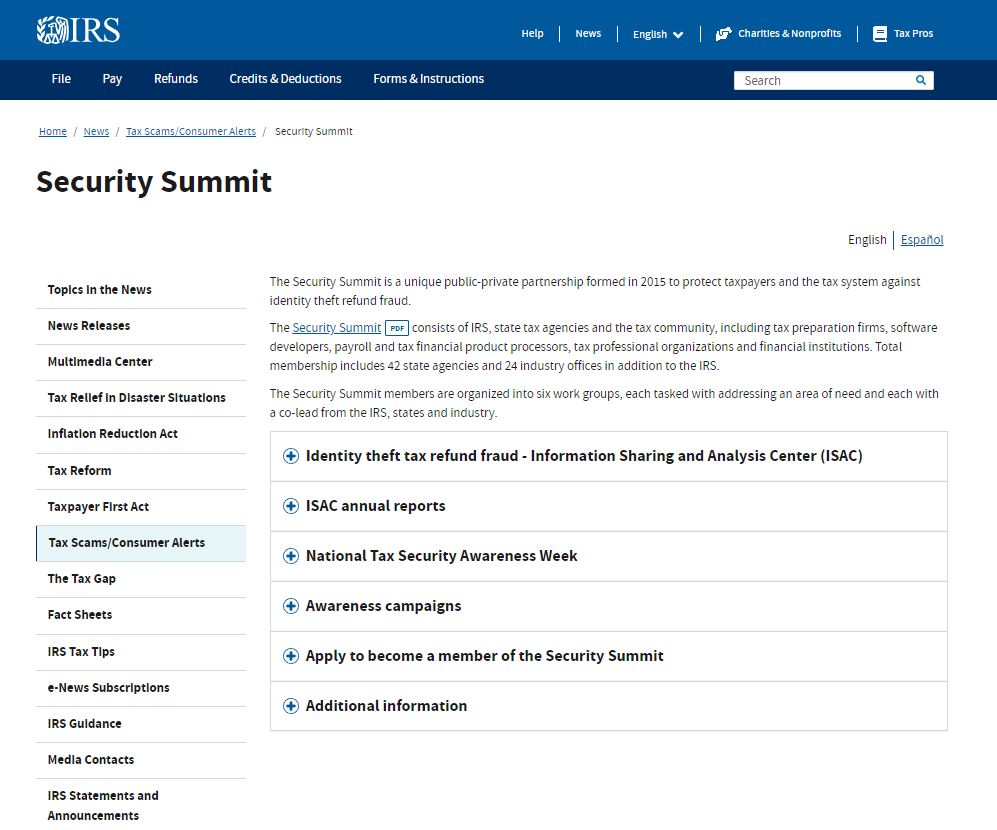
Task: Click the Security Summit page heading
Action: click(x=154, y=182)
